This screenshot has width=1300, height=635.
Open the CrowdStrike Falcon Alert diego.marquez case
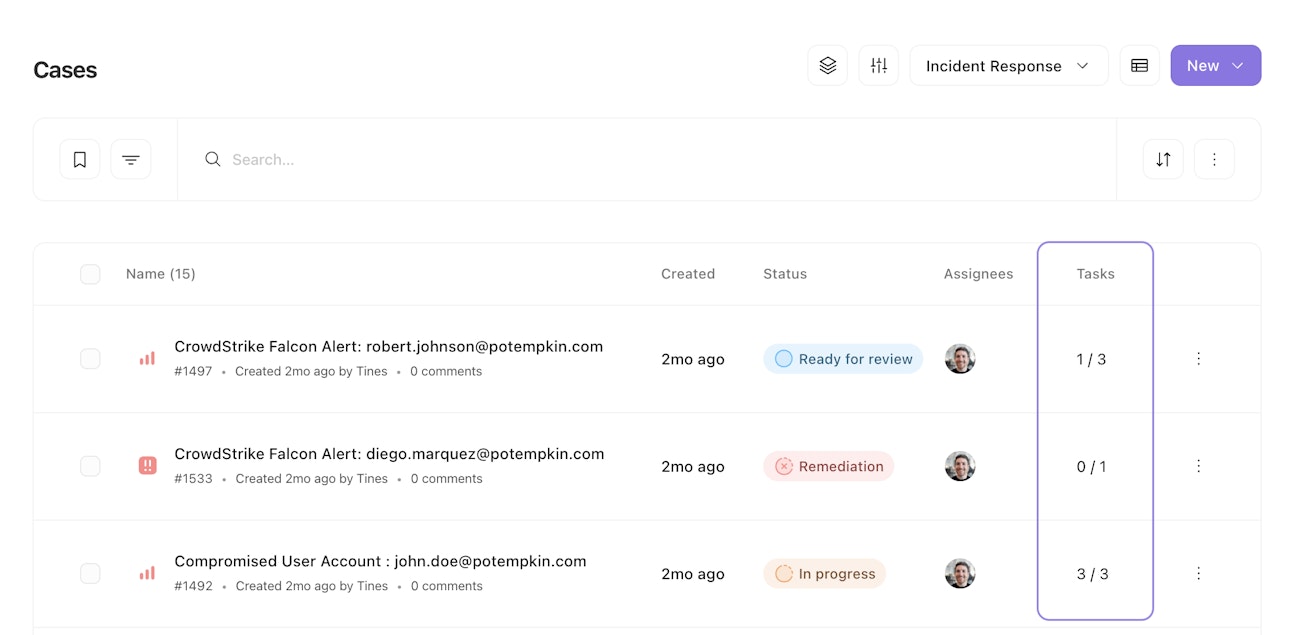coord(389,454)
